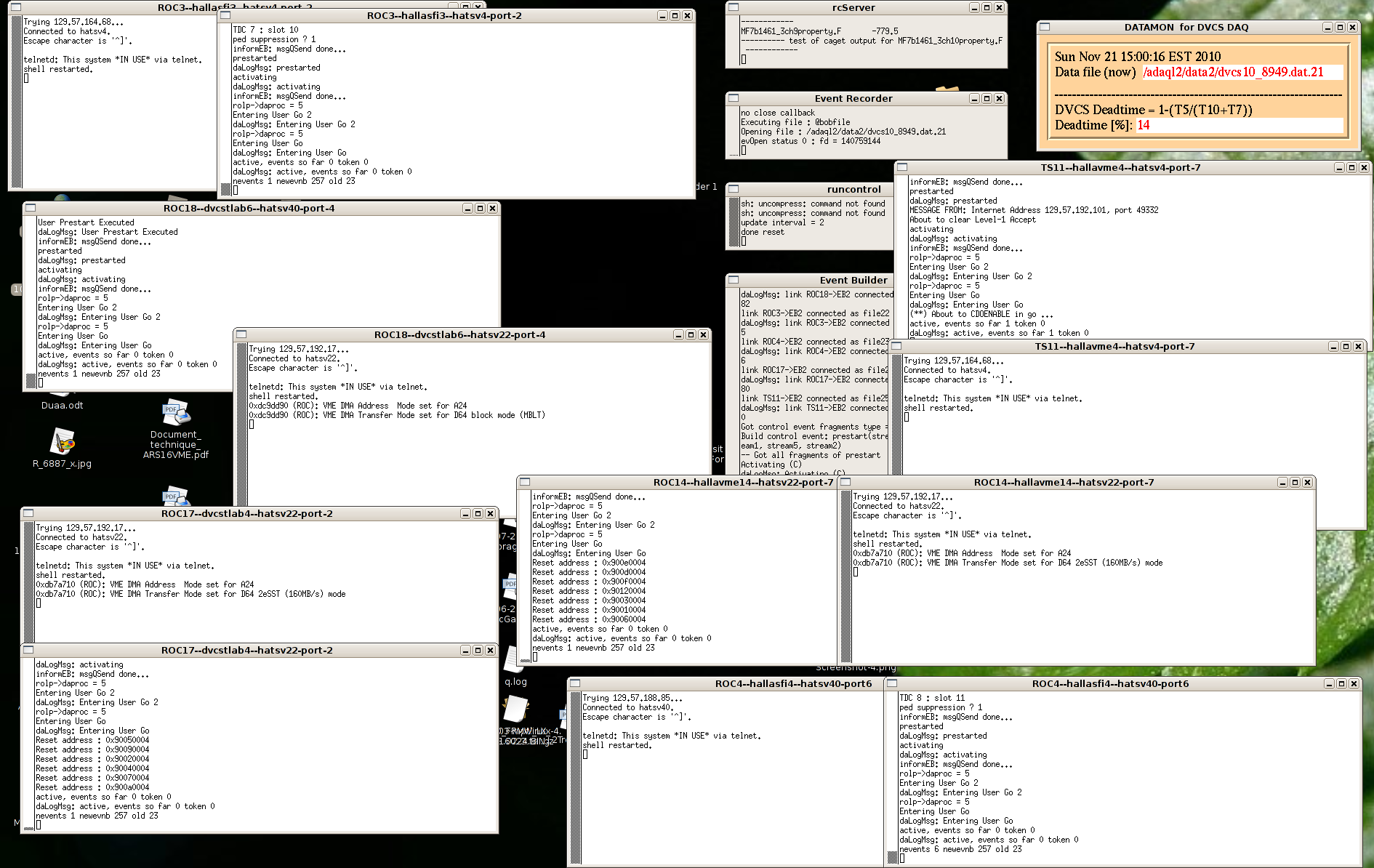Click 'update interval = 2' line in runcontrol
The width and height of the screenshot is (1374, 868).
coord(782,222)
